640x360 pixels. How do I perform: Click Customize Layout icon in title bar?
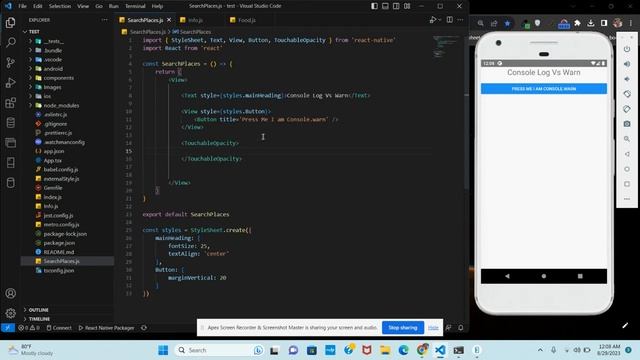[407, 6]
